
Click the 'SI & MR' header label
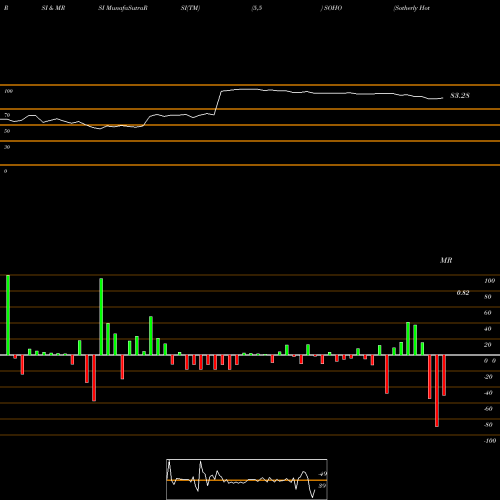(53, 8)
